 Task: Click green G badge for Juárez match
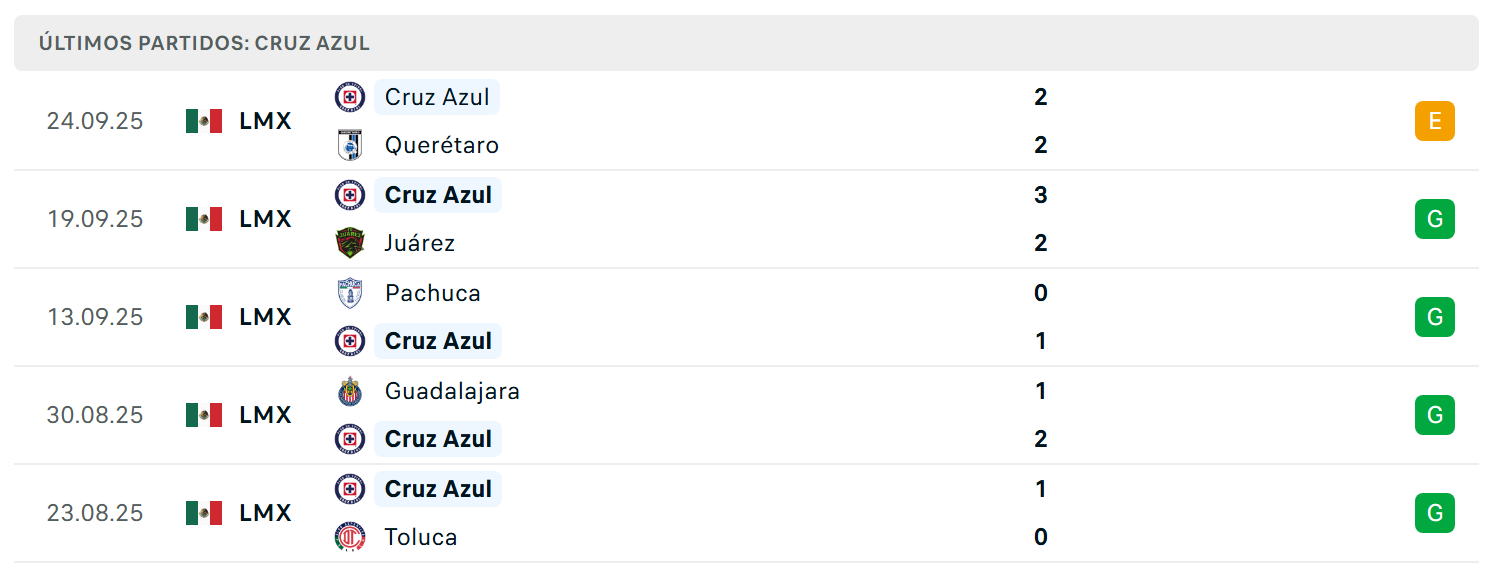[x=1435, y=219]
